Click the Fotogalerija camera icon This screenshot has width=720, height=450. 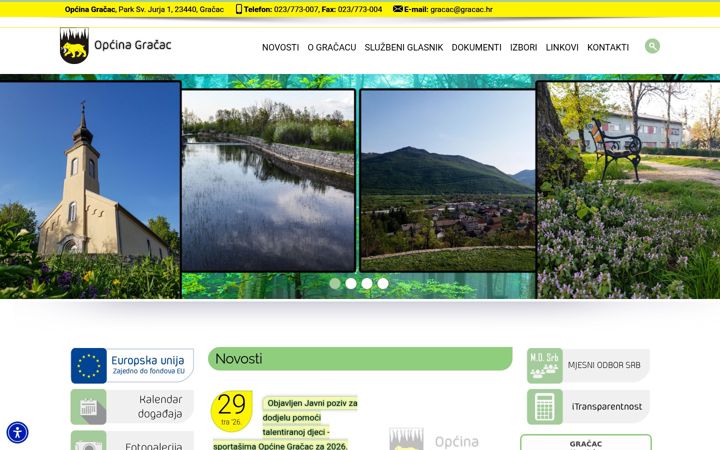coord(89,441)
